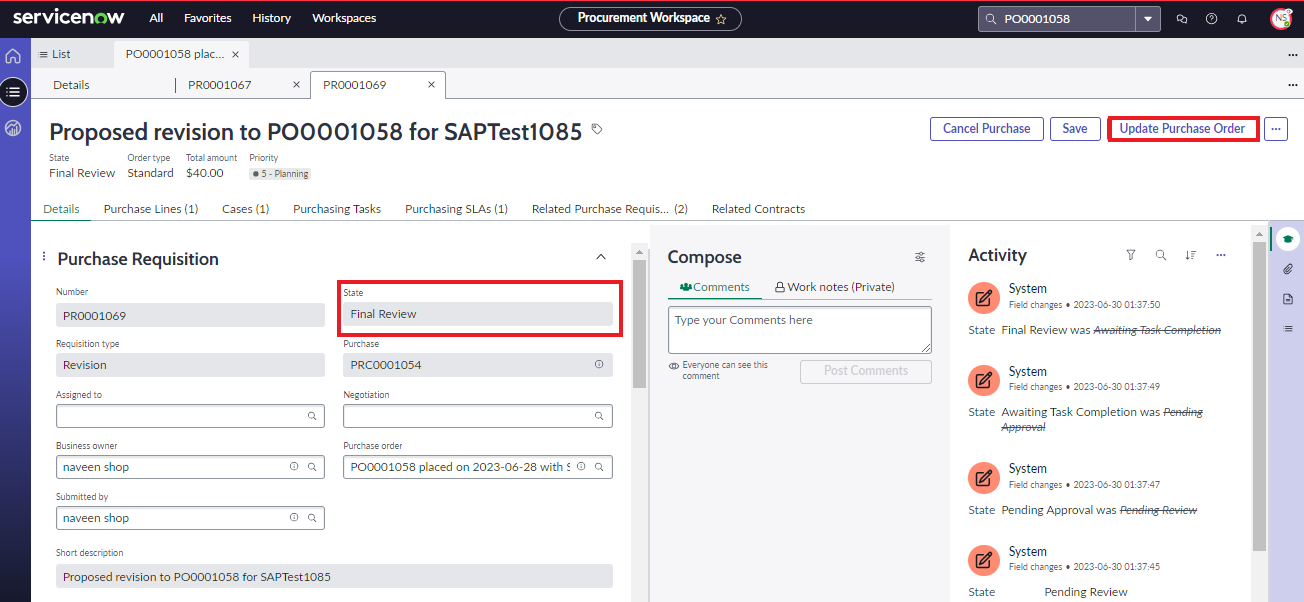The height and width of the screenshot is (602, 1304).
Task: Open the Purchasing SLAs (1) tab
Action: [456, 209]
